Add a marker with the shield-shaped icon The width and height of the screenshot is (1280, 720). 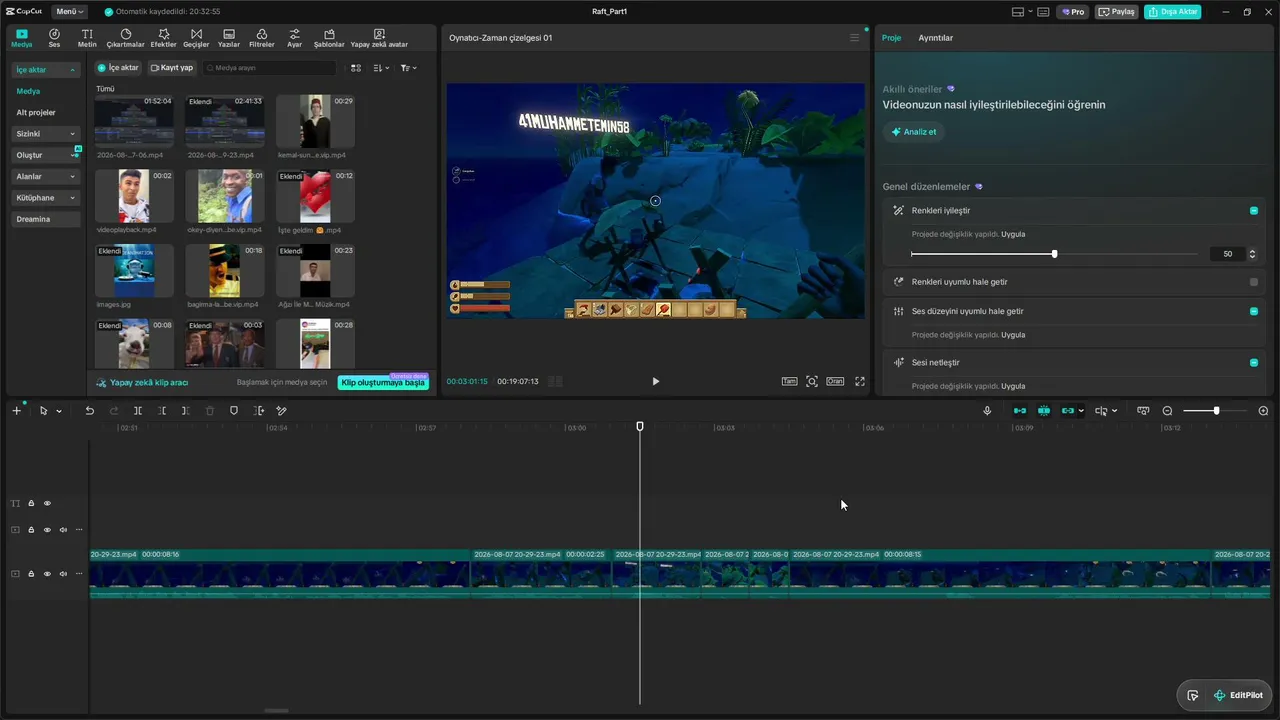click(x=234, y=411)
